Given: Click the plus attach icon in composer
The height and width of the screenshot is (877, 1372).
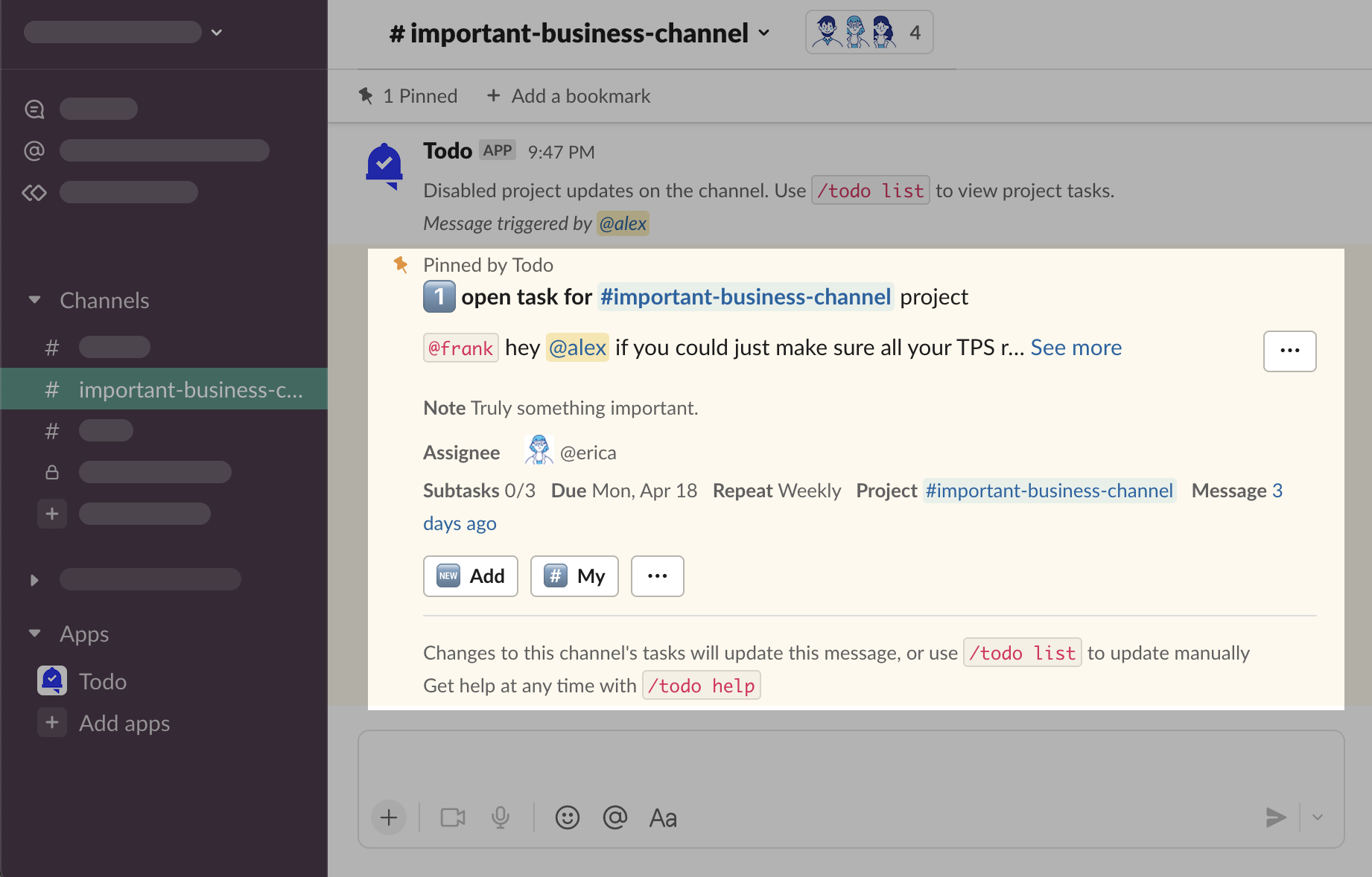Looking at the screenshot, I should tap(389, 817).
